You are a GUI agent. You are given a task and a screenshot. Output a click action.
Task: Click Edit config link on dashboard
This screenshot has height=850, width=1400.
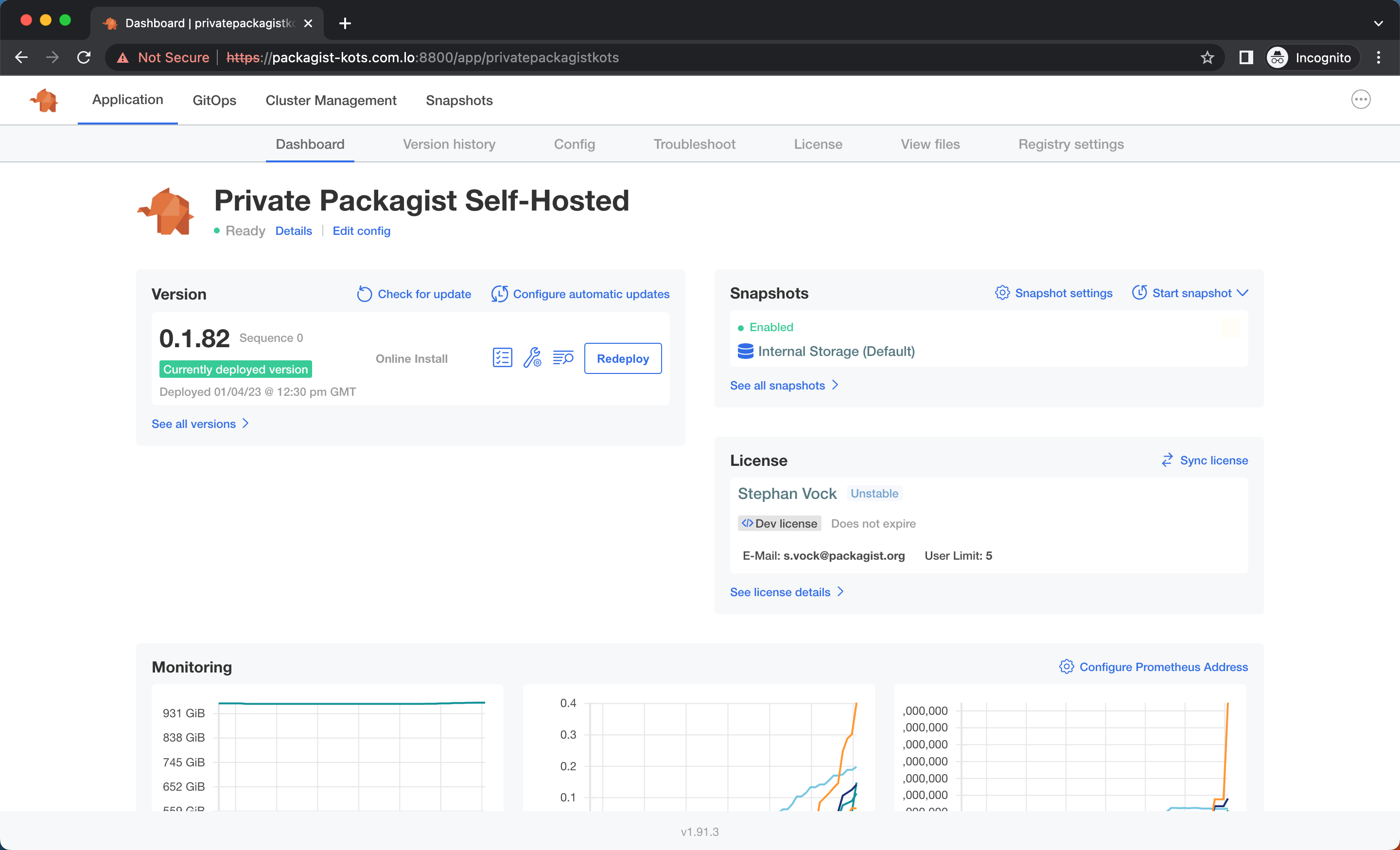click(361, 230)
